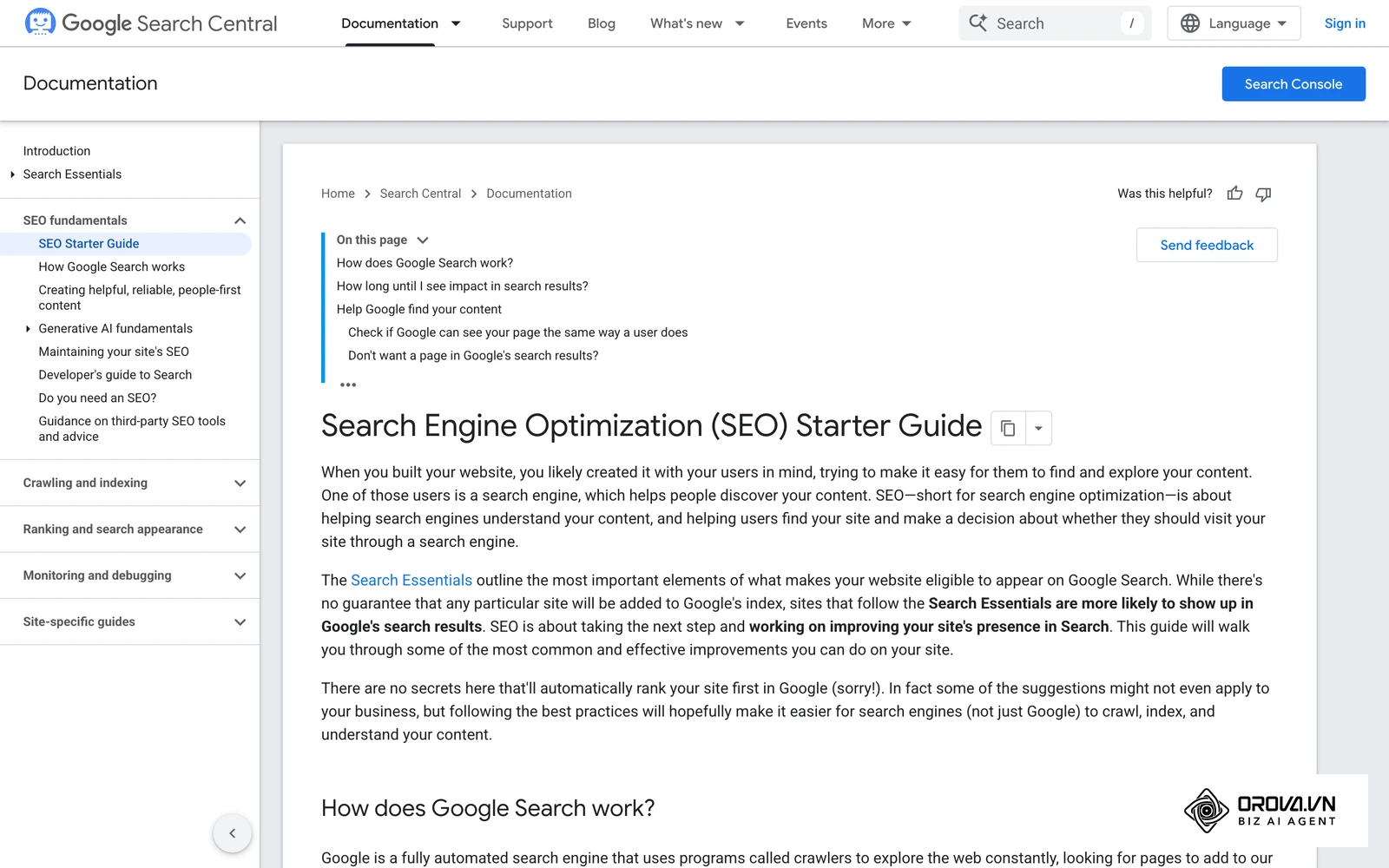This screenshot has width=1389, height=868.
Task: Click the Google Search Central logo
Action: (151, 23)
